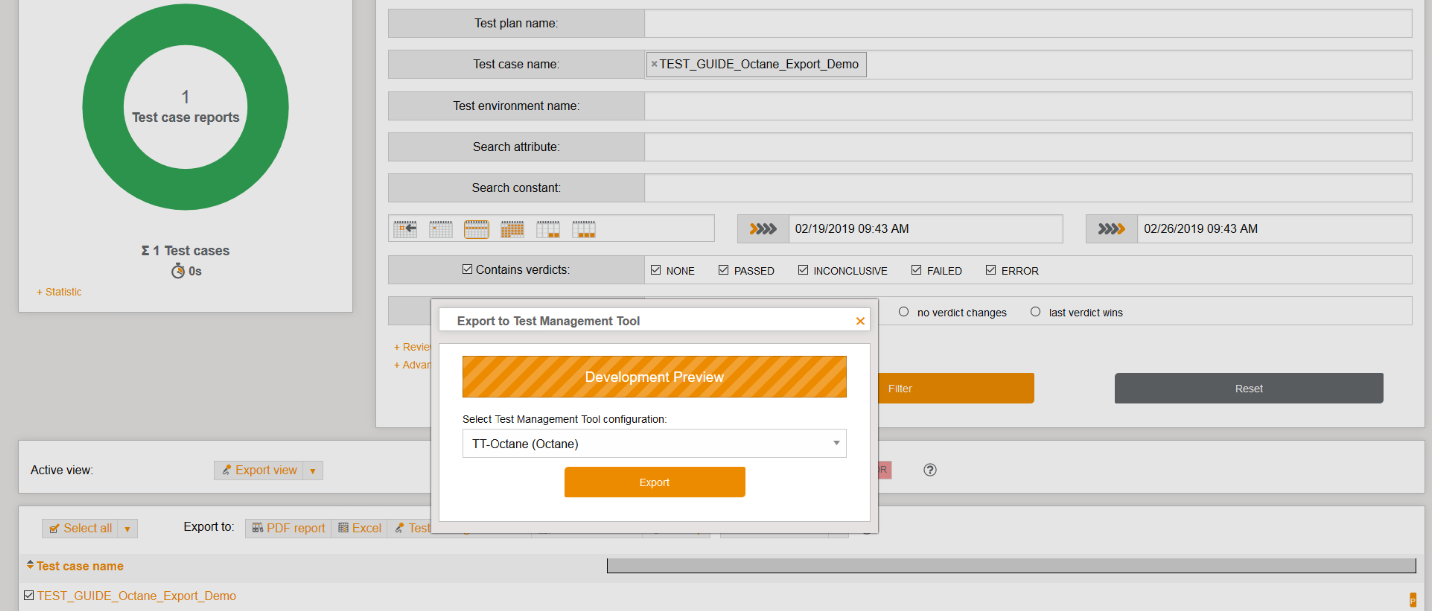
Task: Click the fully orange-filled calendar icon
Action: (x=512, y=229)
